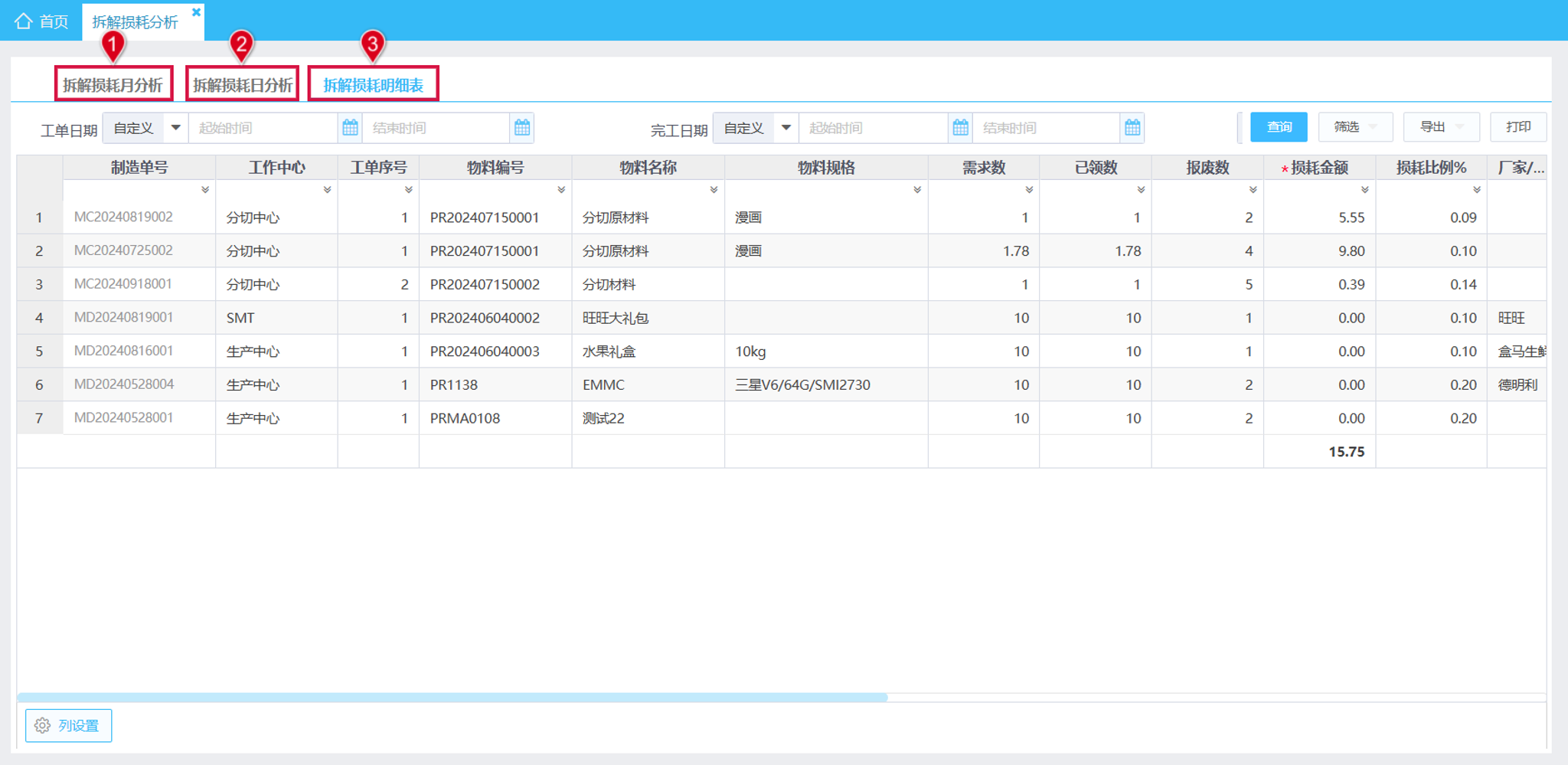
Task: Click material code PR202407150002
Action: 485,285
